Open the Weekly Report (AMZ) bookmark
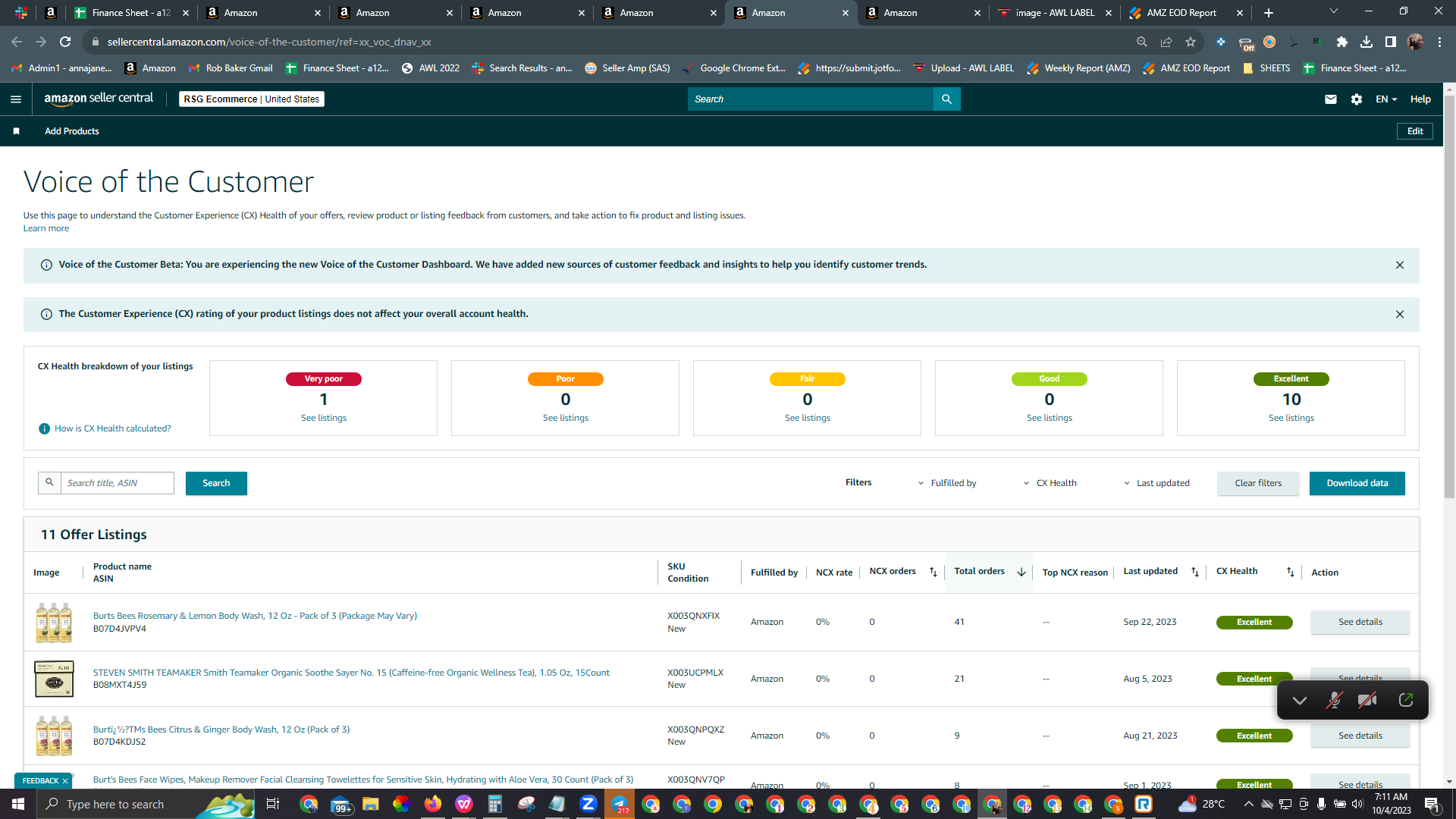 (1078, 68)
